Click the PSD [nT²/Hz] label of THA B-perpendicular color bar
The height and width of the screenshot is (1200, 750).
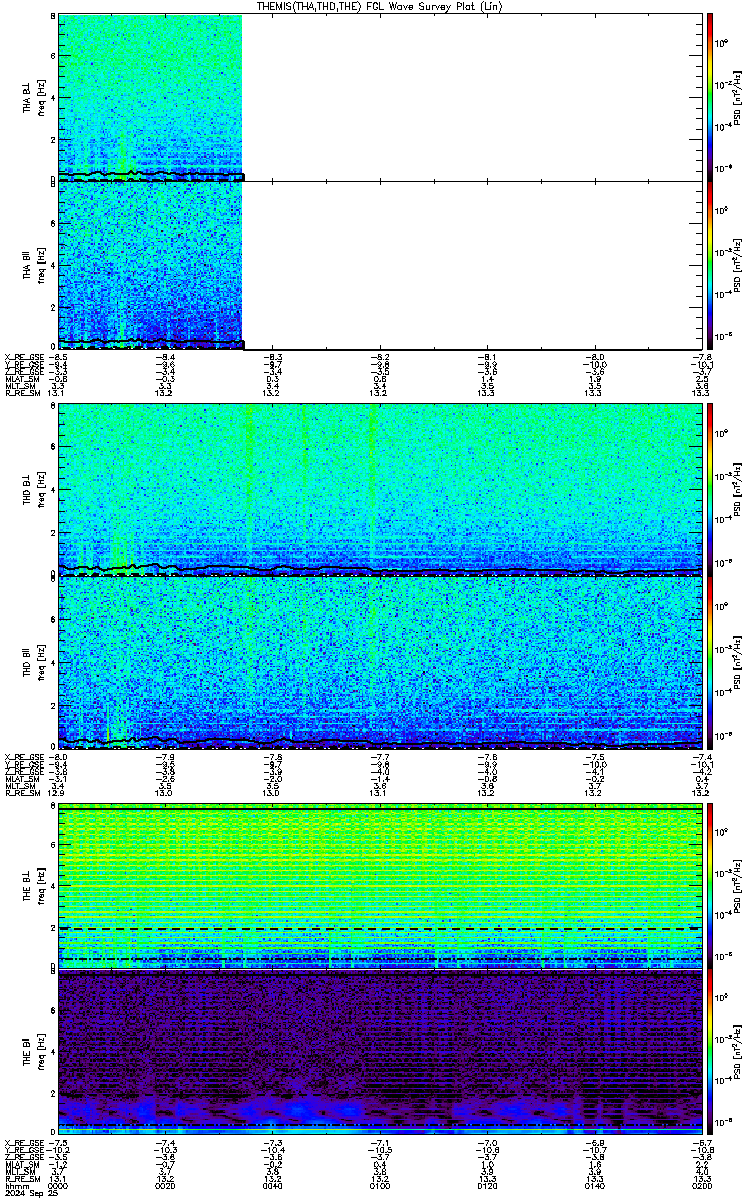pos(737,98)
